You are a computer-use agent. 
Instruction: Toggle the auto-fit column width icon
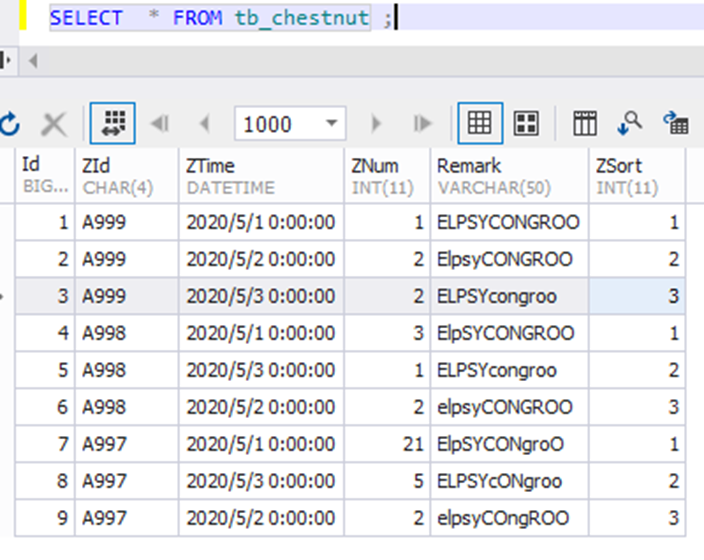click(x=113, y=123)
